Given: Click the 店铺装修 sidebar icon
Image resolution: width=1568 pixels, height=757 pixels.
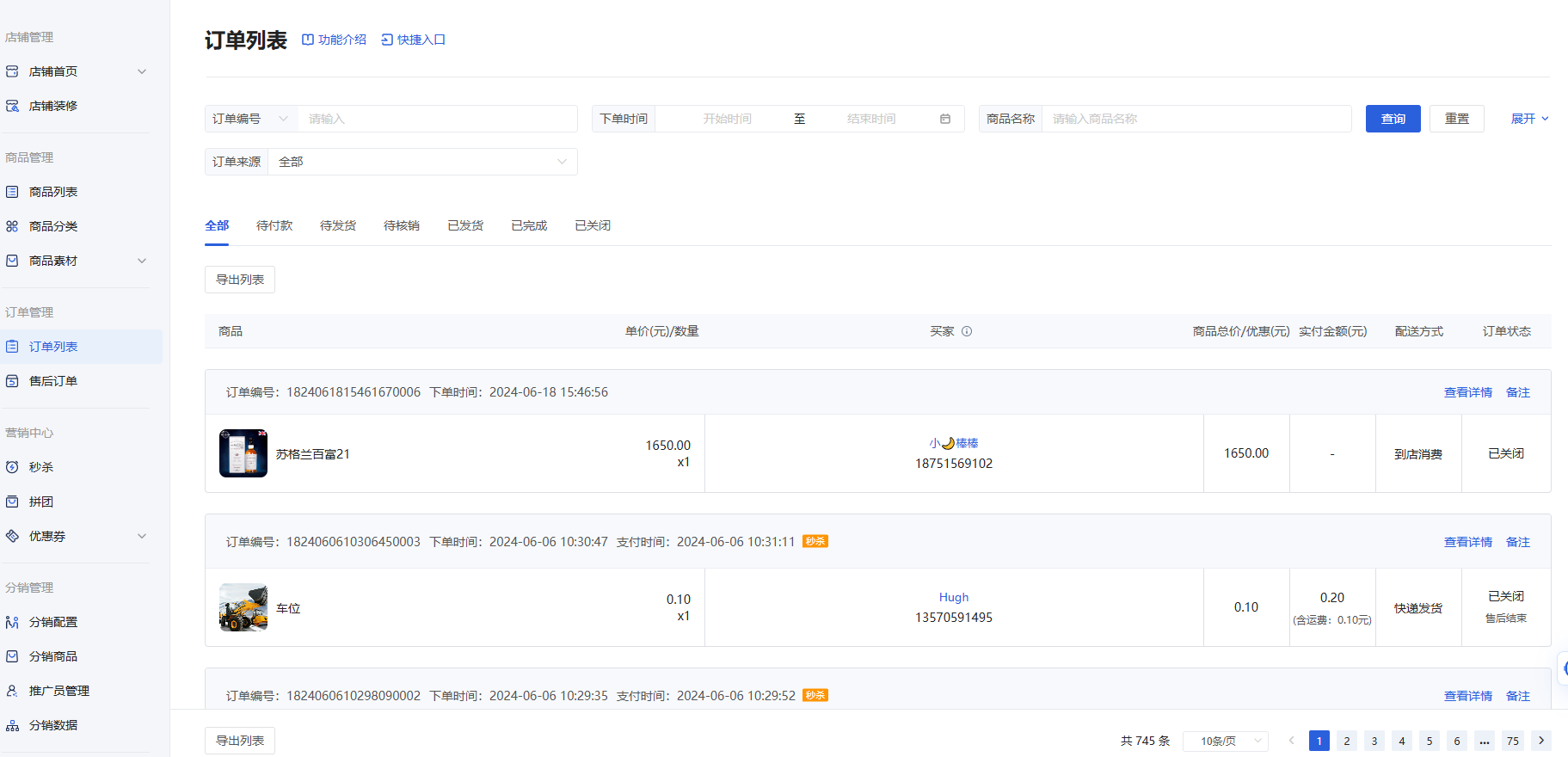Looking at the screenshot, I should (12, 106).
